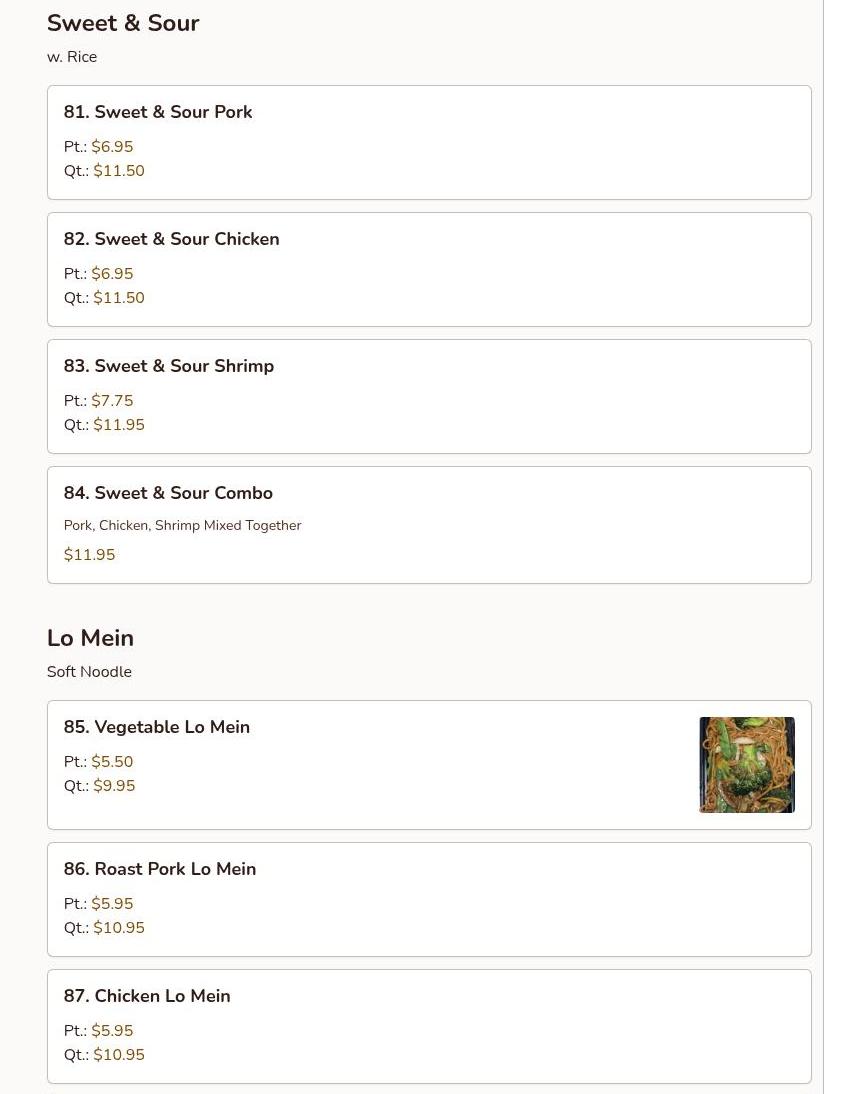Click Sweet & Sour Pork pint price $6.95
This screenshot has width=844, height=1094.
(112, 147)
